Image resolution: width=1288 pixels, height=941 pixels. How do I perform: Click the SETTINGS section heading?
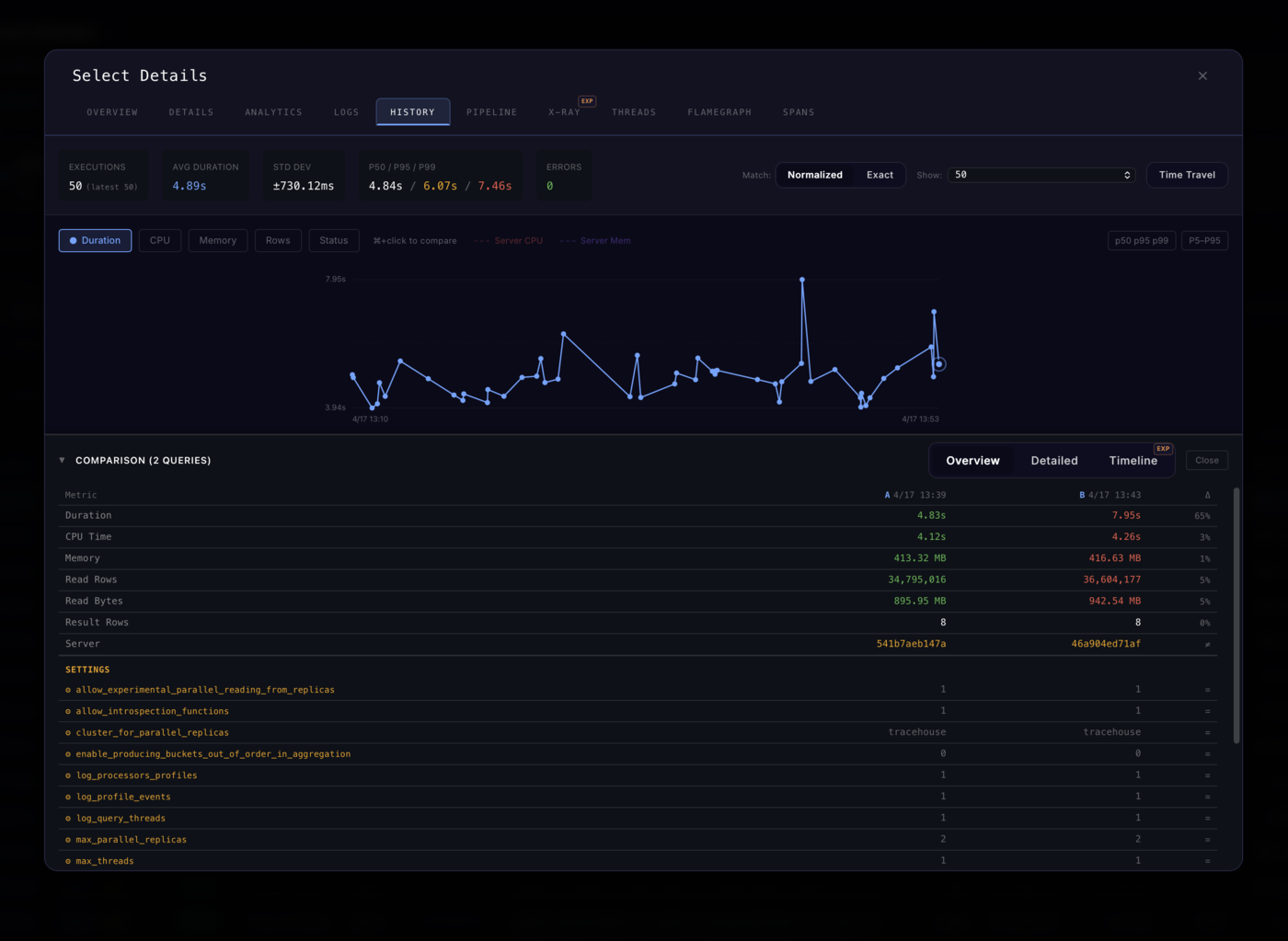tap(87, 670)
